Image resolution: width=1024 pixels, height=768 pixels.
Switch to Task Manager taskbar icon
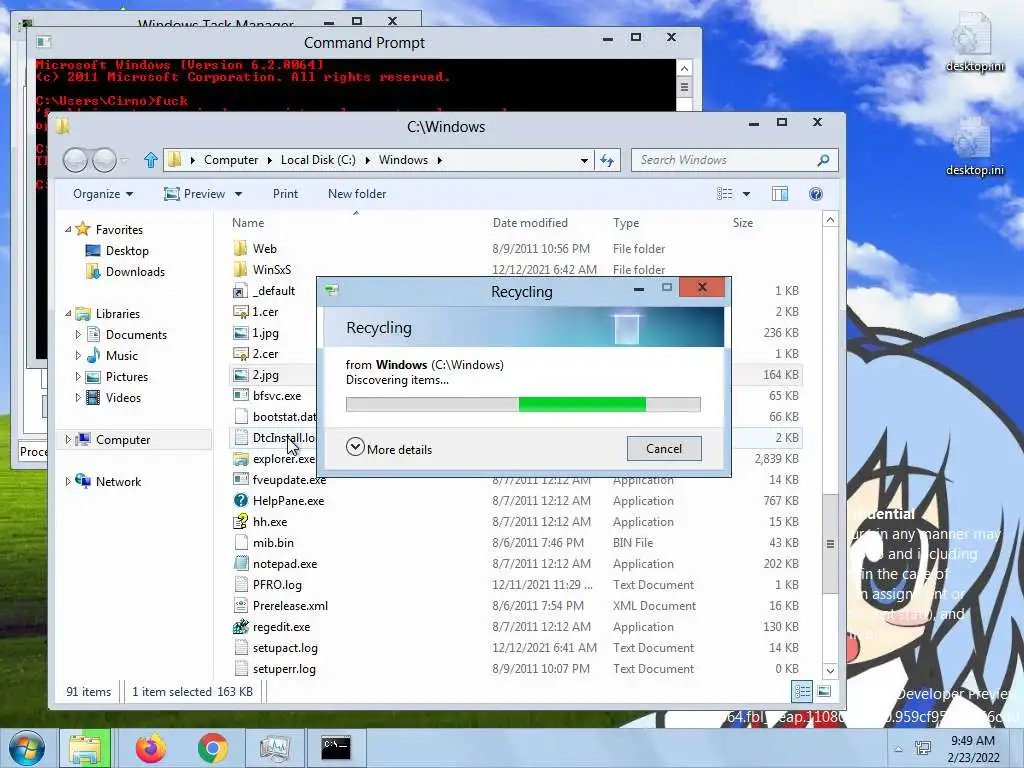274,748
